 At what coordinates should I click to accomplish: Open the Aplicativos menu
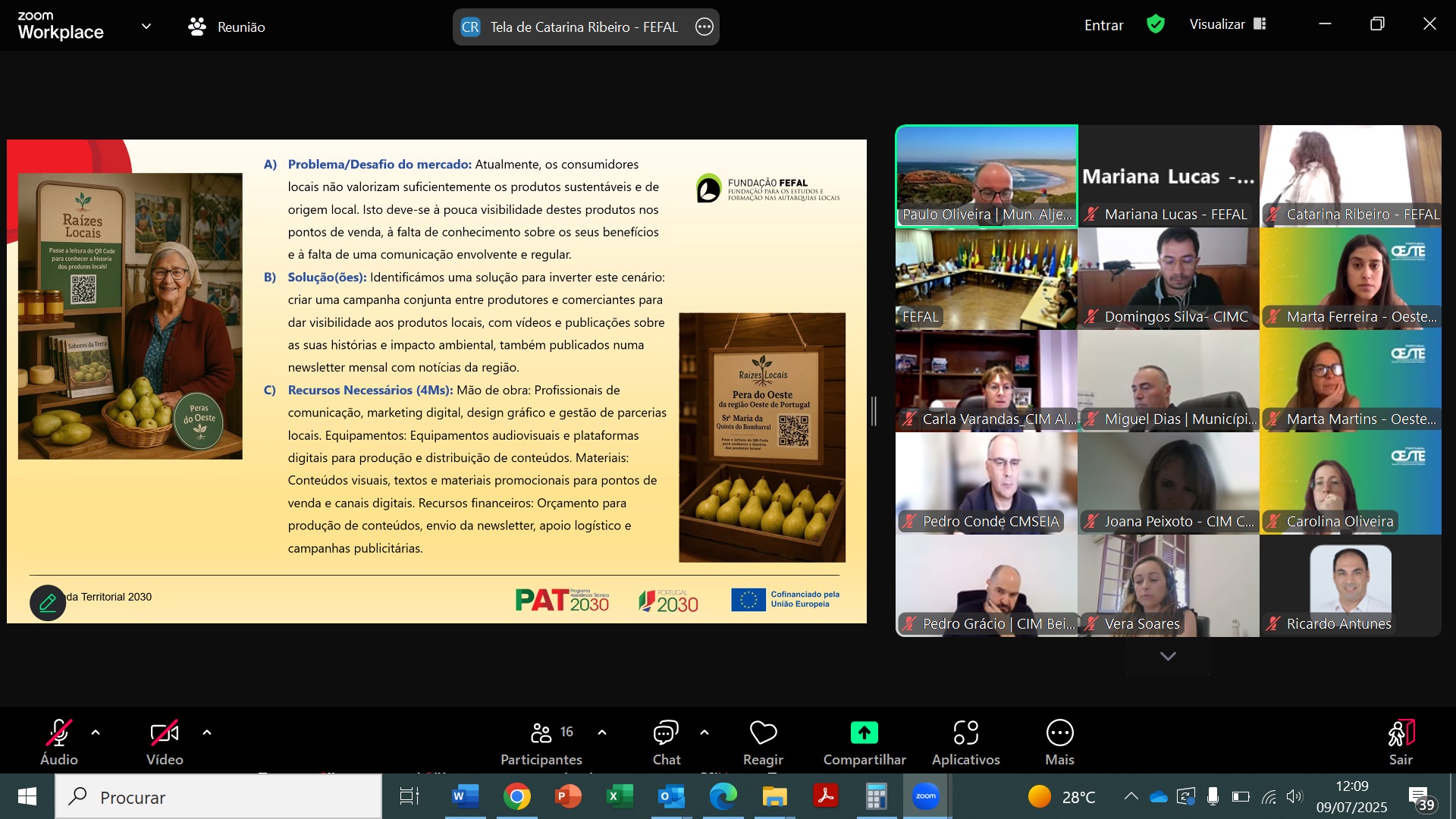(965, 742)
